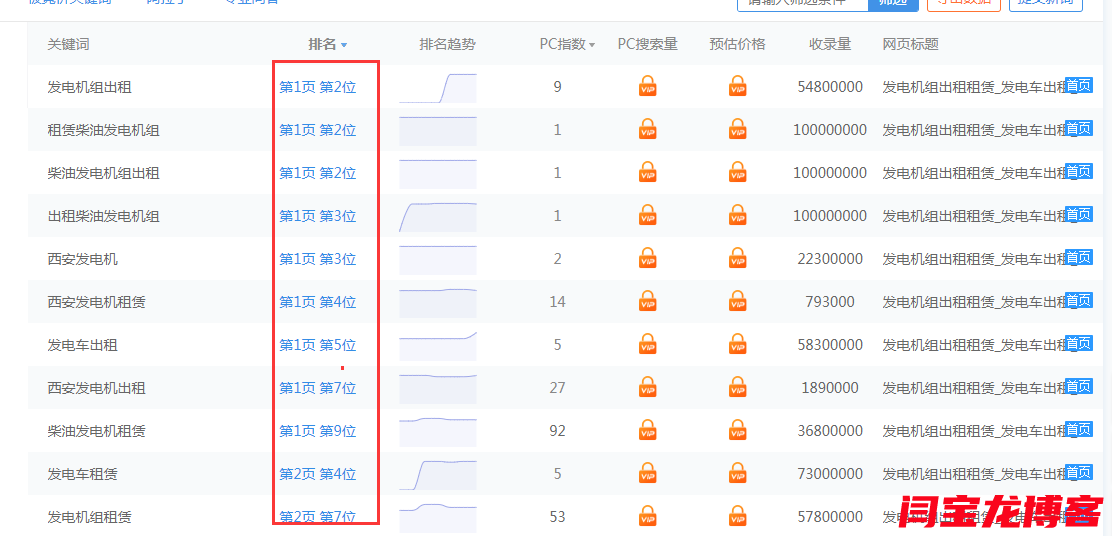View the rank trend chart for 西安发电机出租
Image resolution: width=1112 pixels, height=536 pixels.
[438, 389]
